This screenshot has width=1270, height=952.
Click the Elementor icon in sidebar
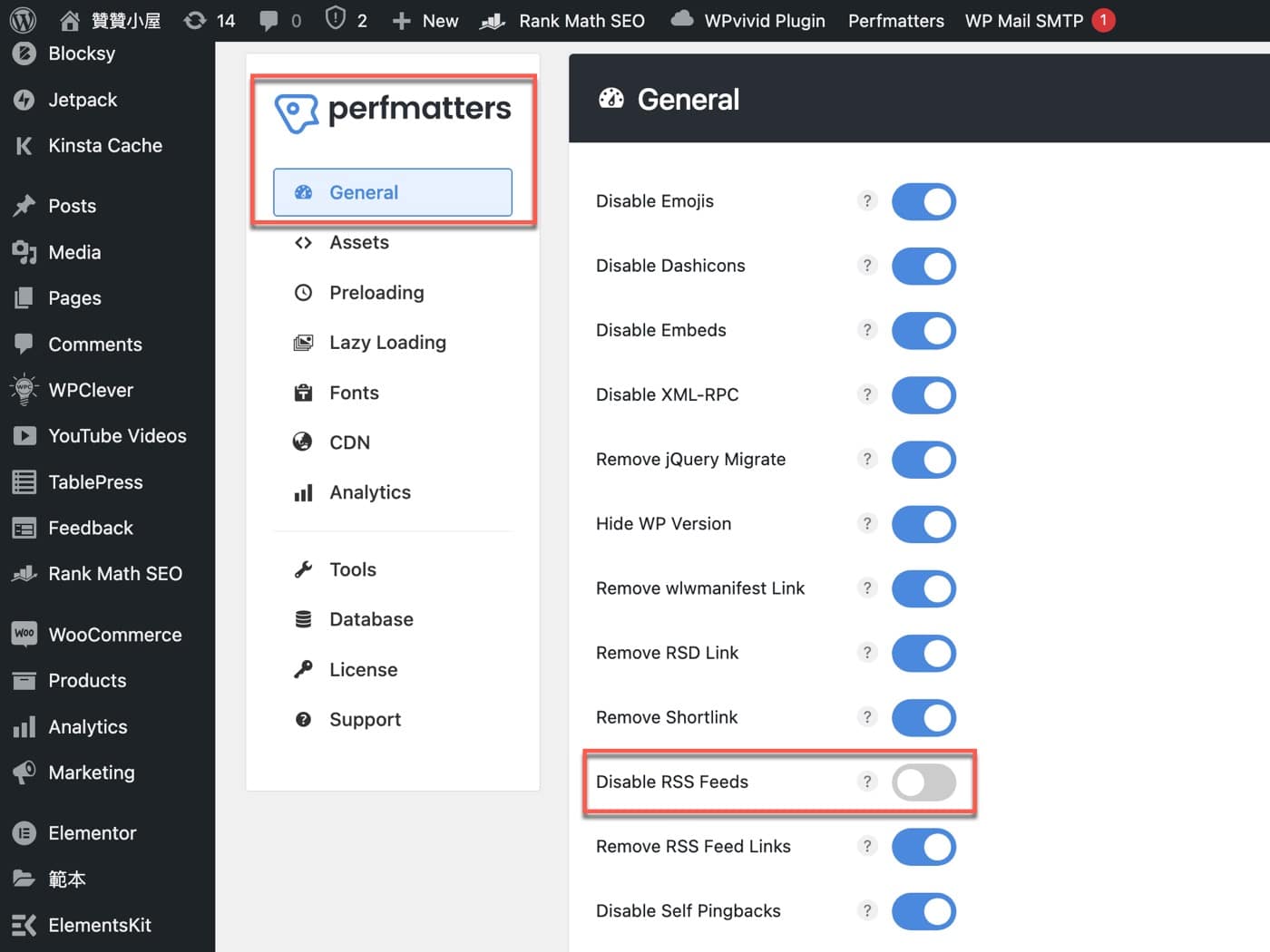24,833
